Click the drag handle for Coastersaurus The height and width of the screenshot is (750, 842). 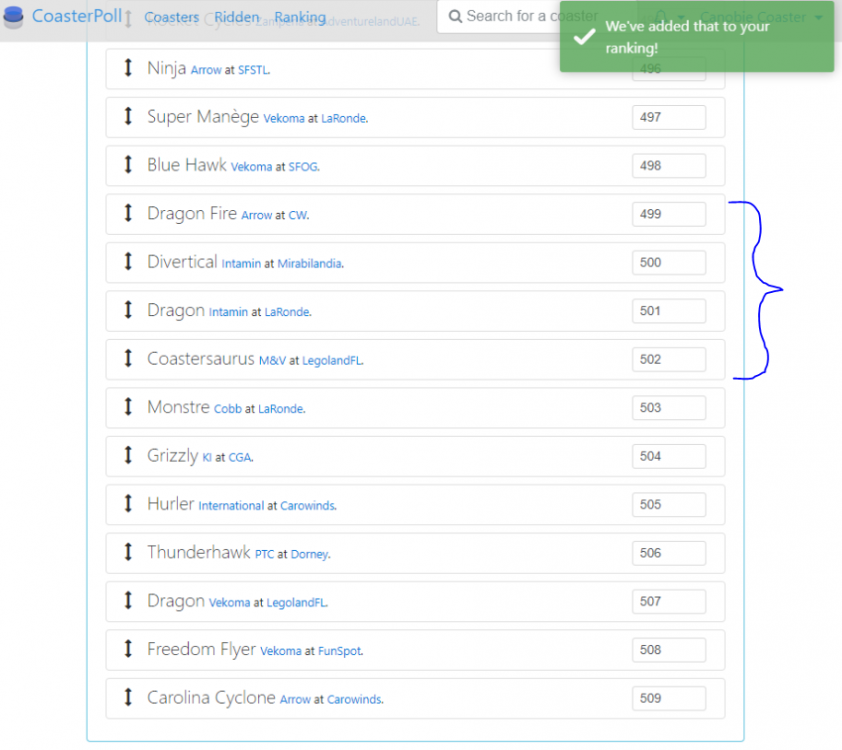coord(128,359)
